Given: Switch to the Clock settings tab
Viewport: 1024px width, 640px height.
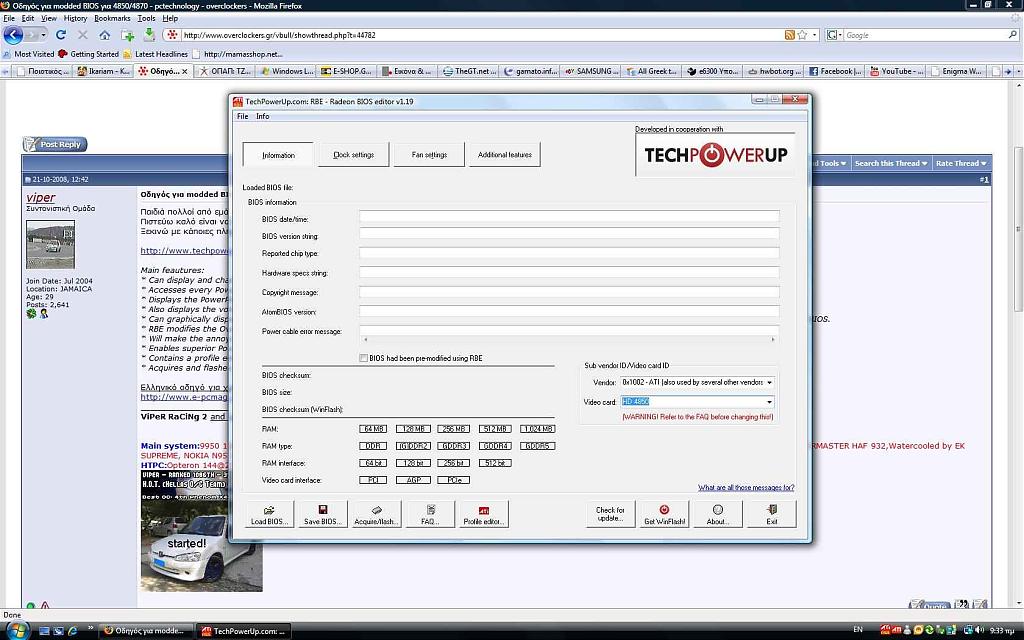Looking at the screenshot, I should 353,155.
